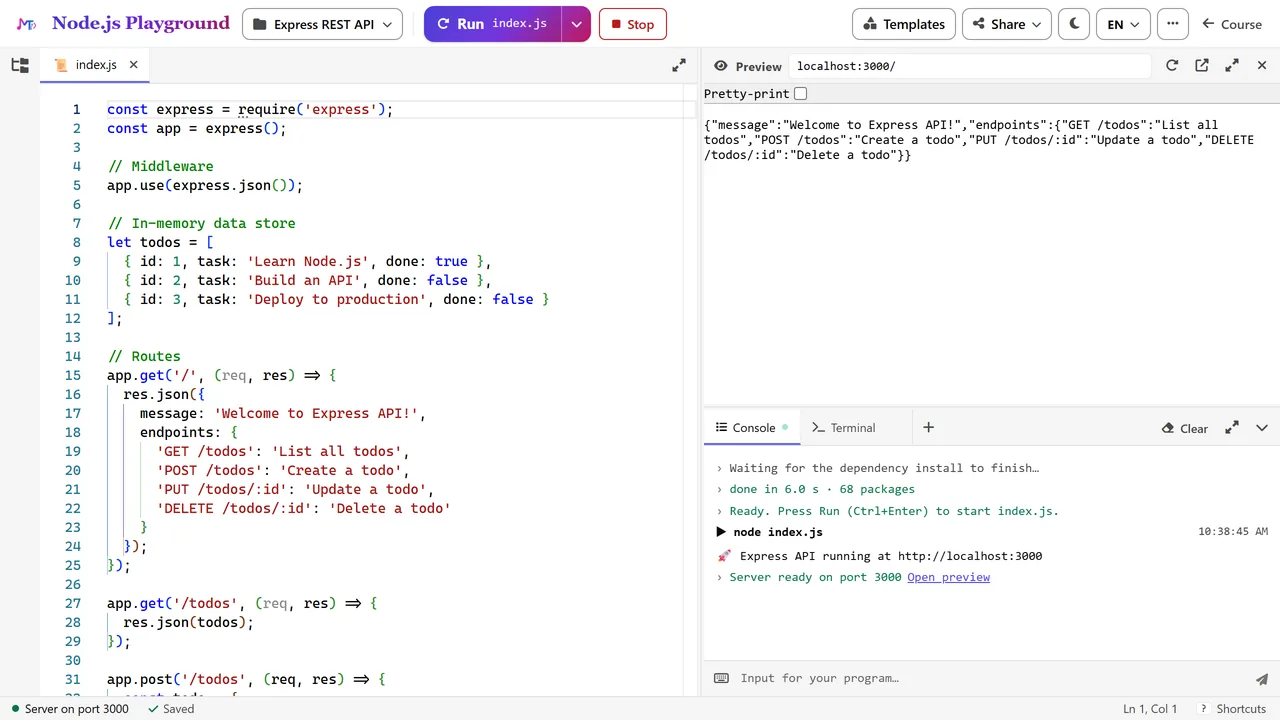This screenshot has height=720, width=1280.
Task: Send the program input
Action: click(x=1262, y=678)
